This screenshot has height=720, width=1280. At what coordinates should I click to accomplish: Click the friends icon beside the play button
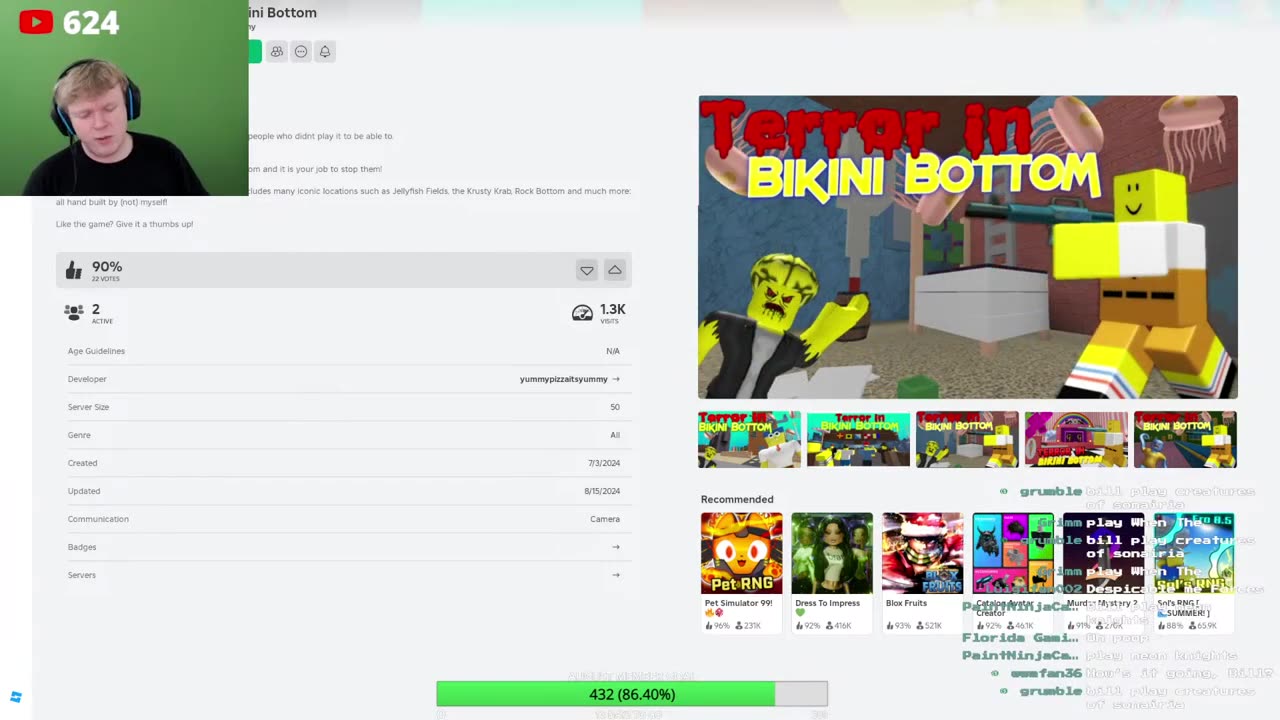[277, 51]
